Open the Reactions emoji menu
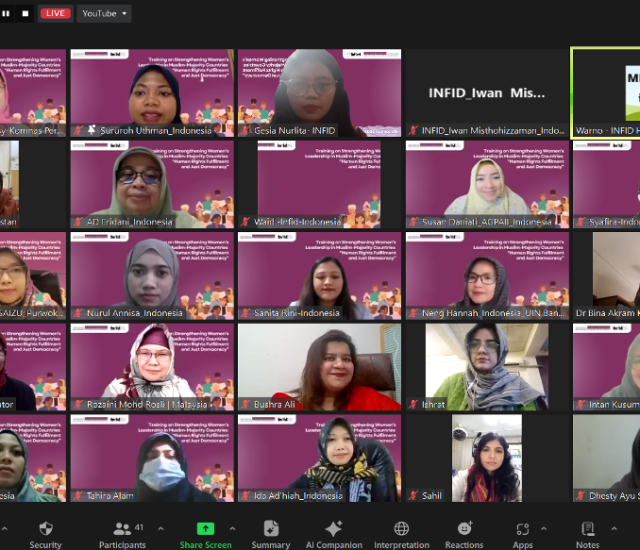 point(464,529)
